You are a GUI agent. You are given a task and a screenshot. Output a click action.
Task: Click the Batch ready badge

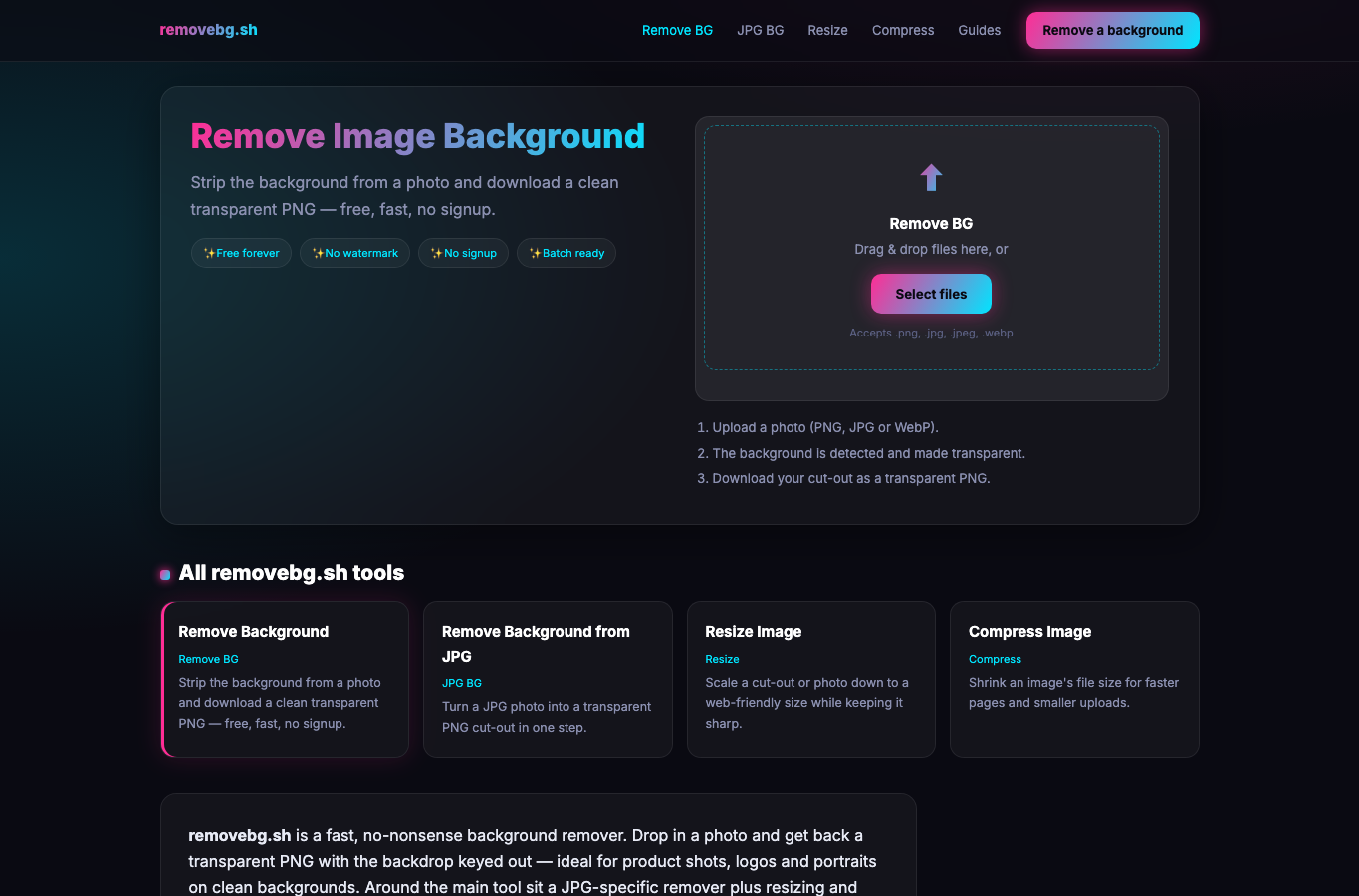566,253
